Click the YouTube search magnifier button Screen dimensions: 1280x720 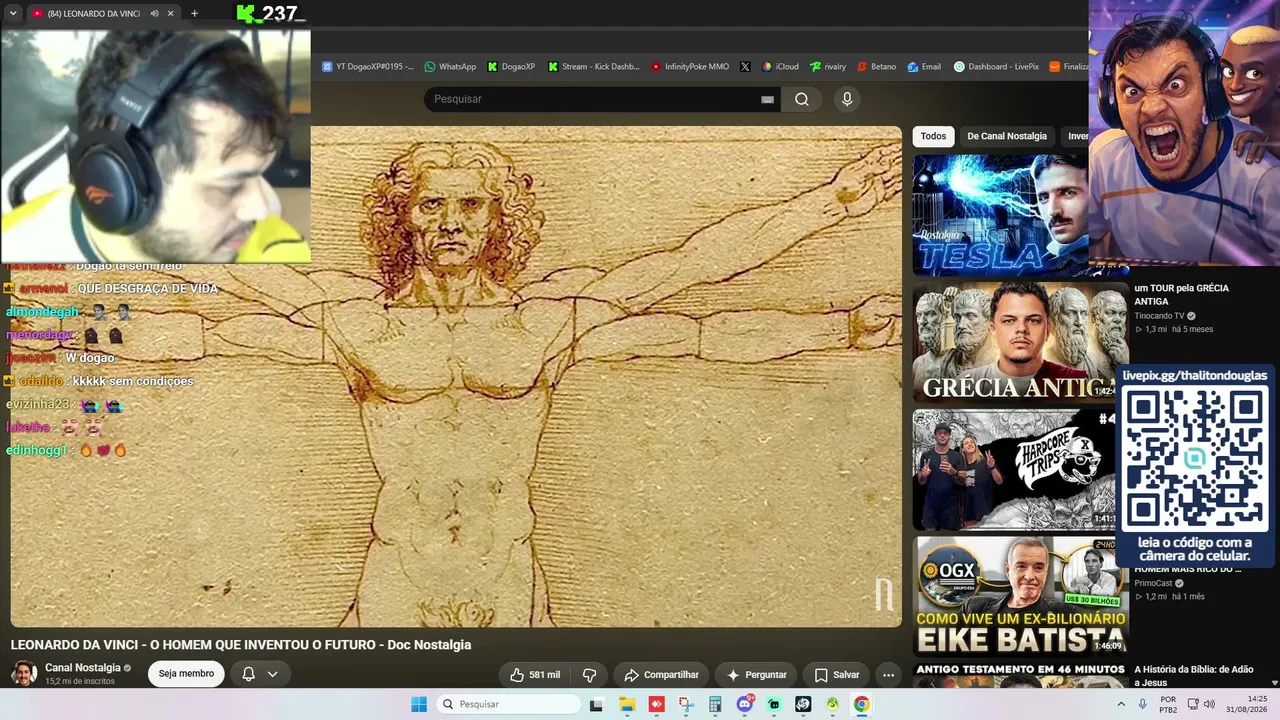[x=801, y=99]
